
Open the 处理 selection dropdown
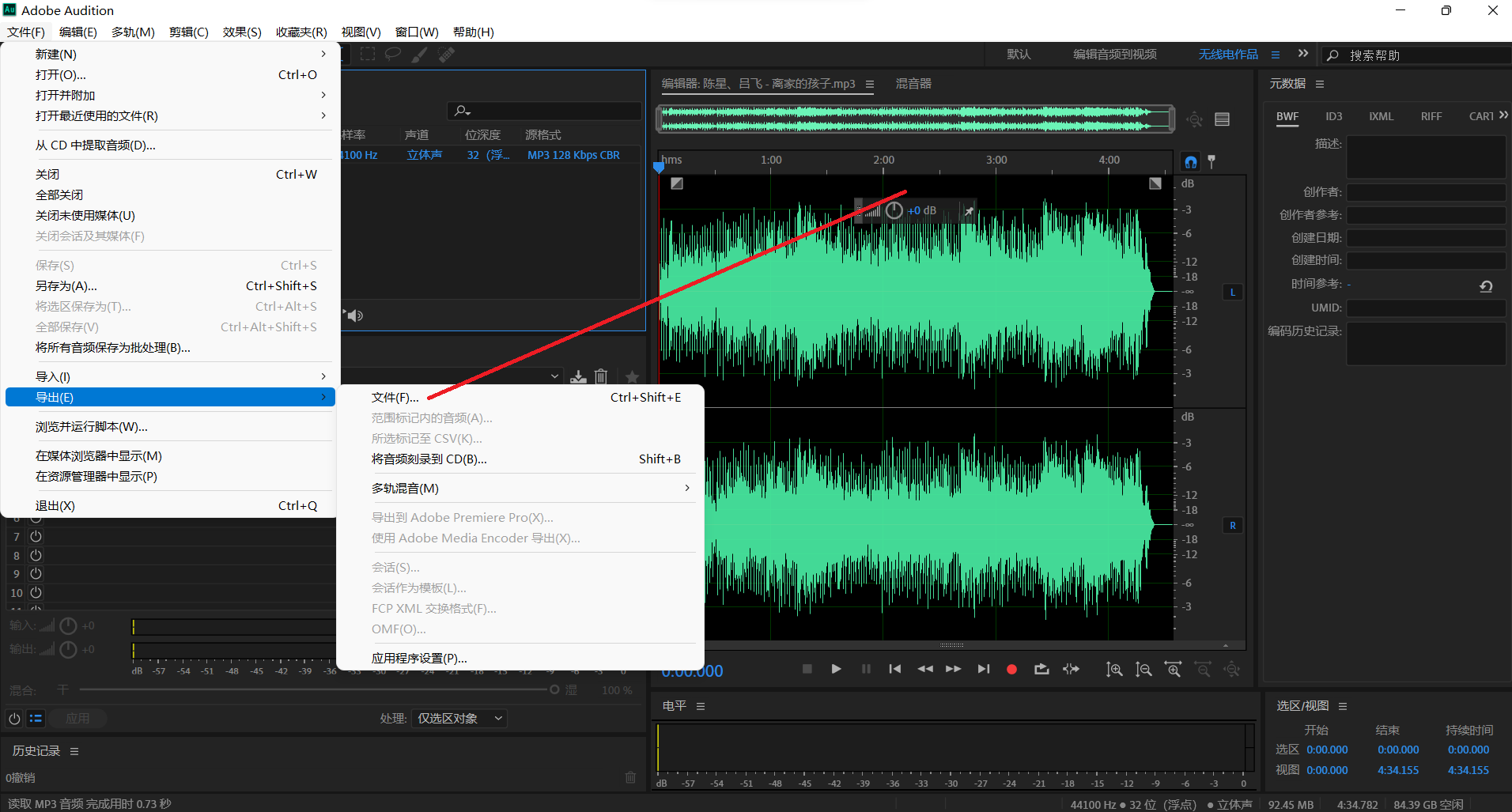click(459, 719)
